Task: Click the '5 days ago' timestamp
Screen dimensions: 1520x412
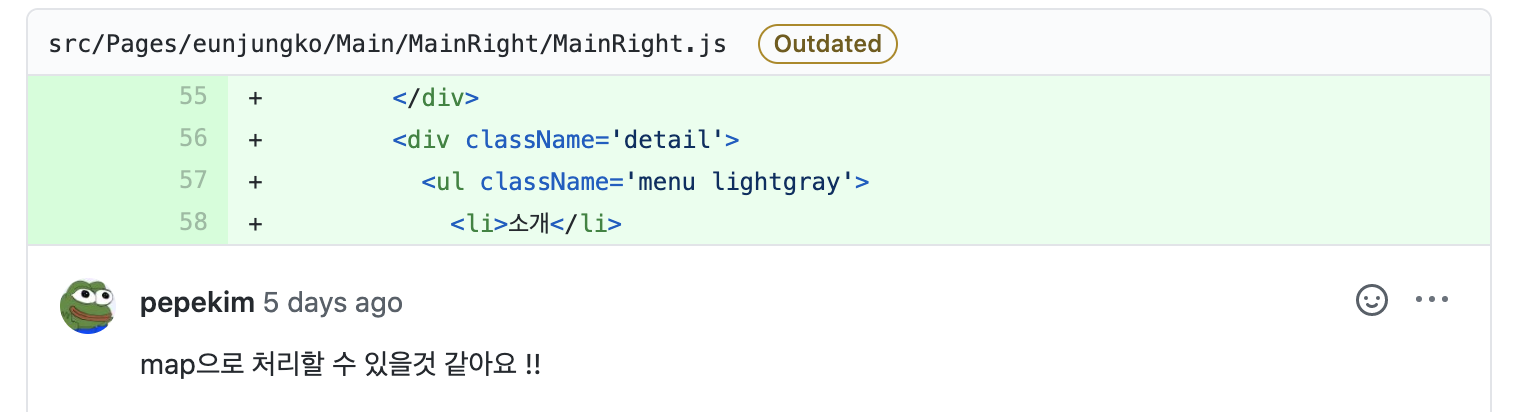Action: 333,303
